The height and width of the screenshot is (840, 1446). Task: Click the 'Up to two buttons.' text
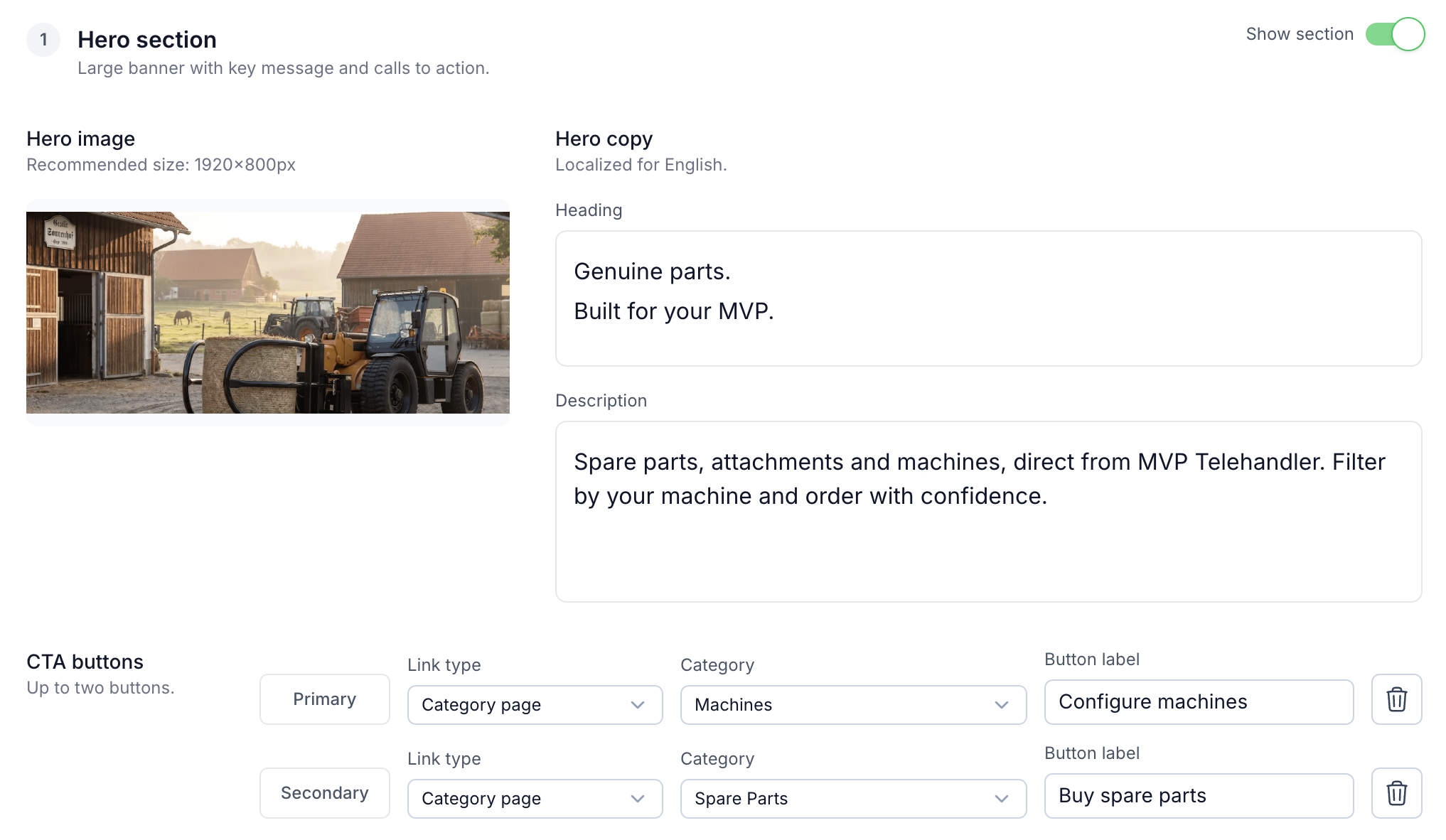[100, 688]
